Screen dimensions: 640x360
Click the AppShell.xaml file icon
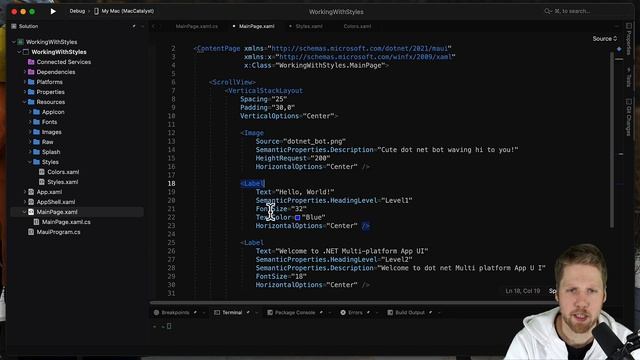click(31, 202)
